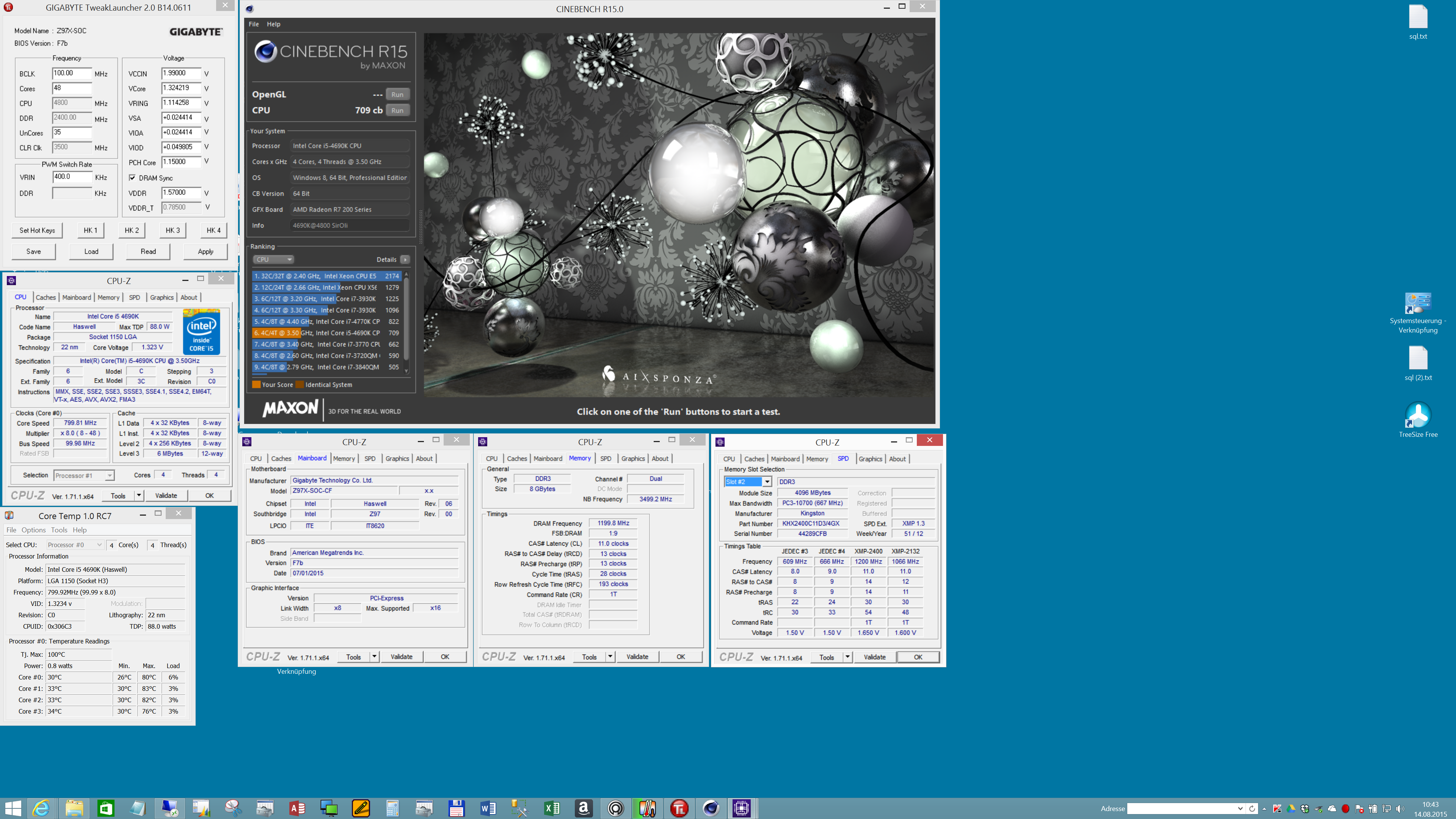The width and height of the screenshot is (1456, 819).
Task: Open the Notepad taskbar icon
Action: (137, 808)
